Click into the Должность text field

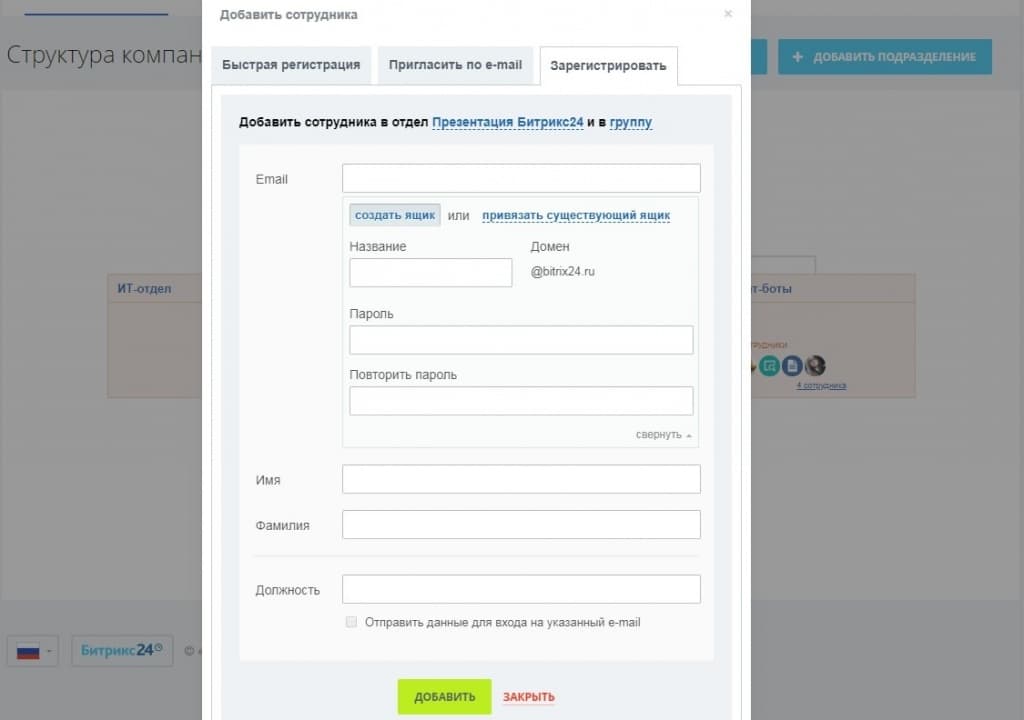click(521, 590)
